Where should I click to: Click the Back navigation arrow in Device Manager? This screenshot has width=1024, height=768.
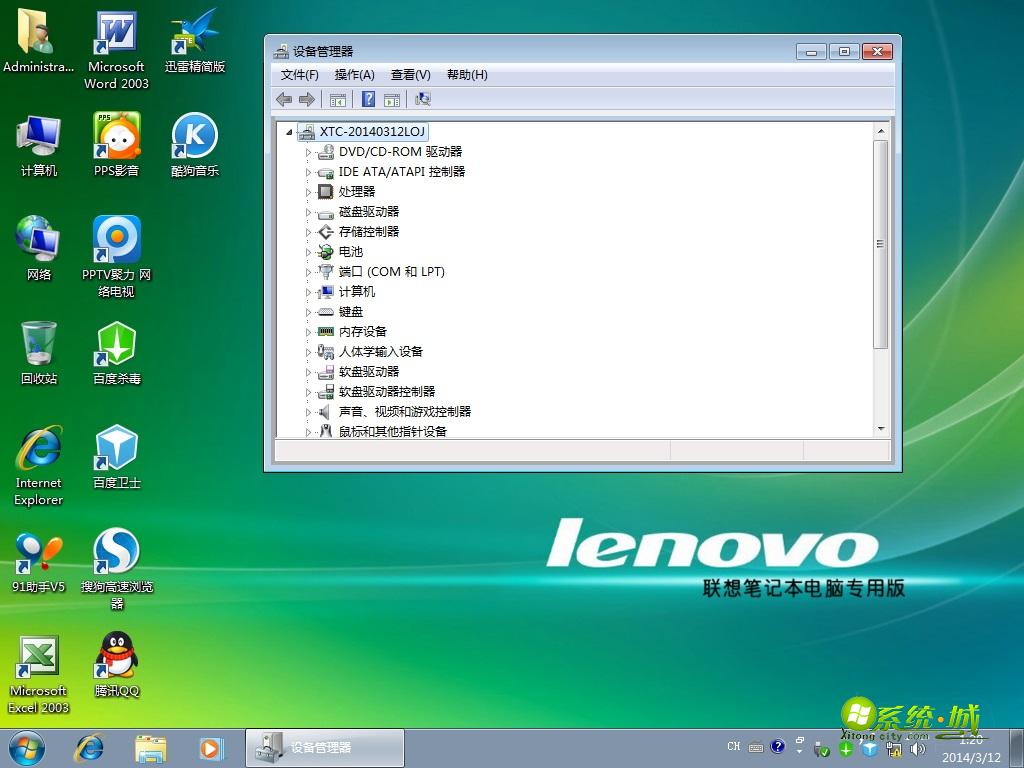pos(284,99)
